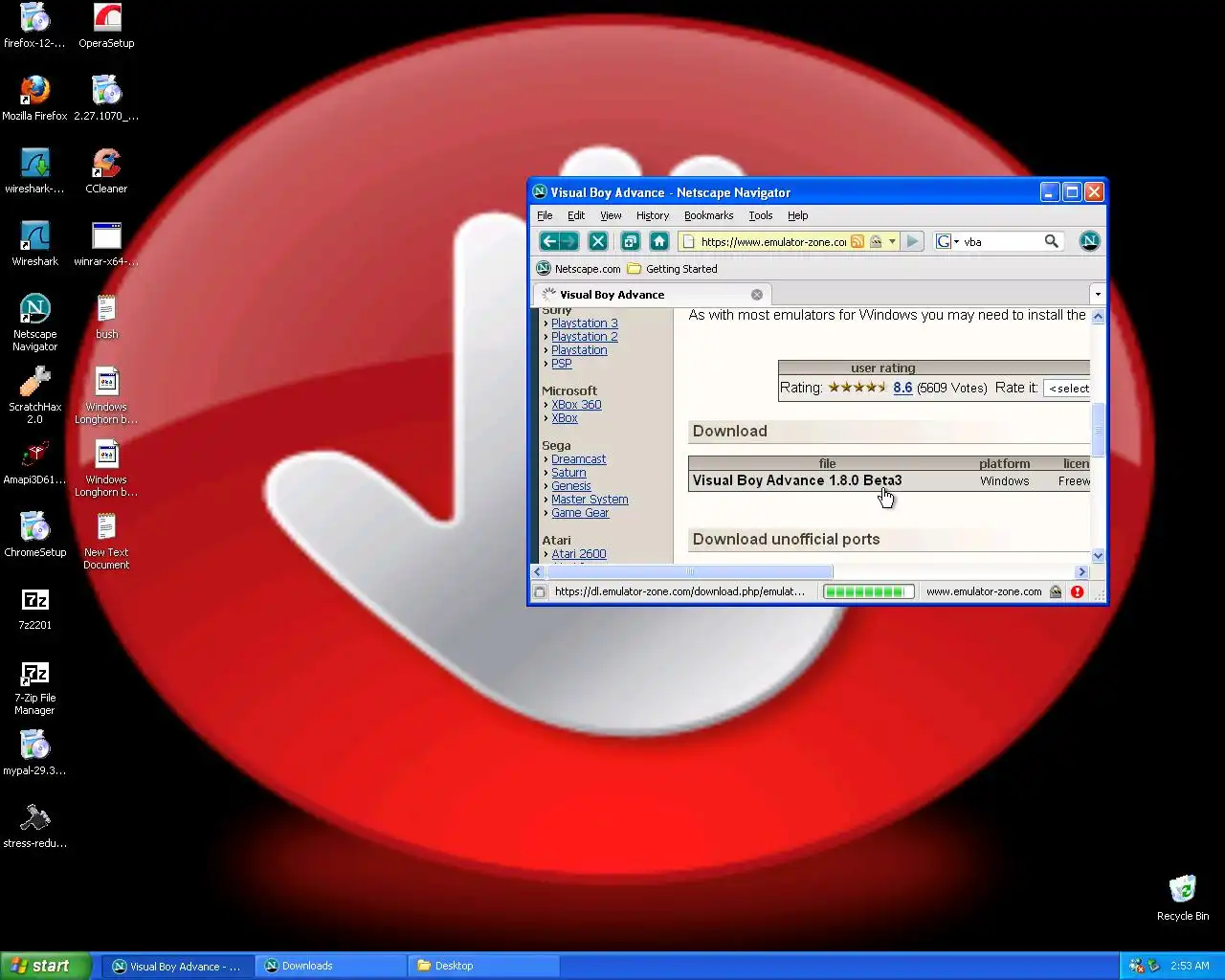Select the stress-redu desktop icon
Screen dimensions: 1225x980
34,826
